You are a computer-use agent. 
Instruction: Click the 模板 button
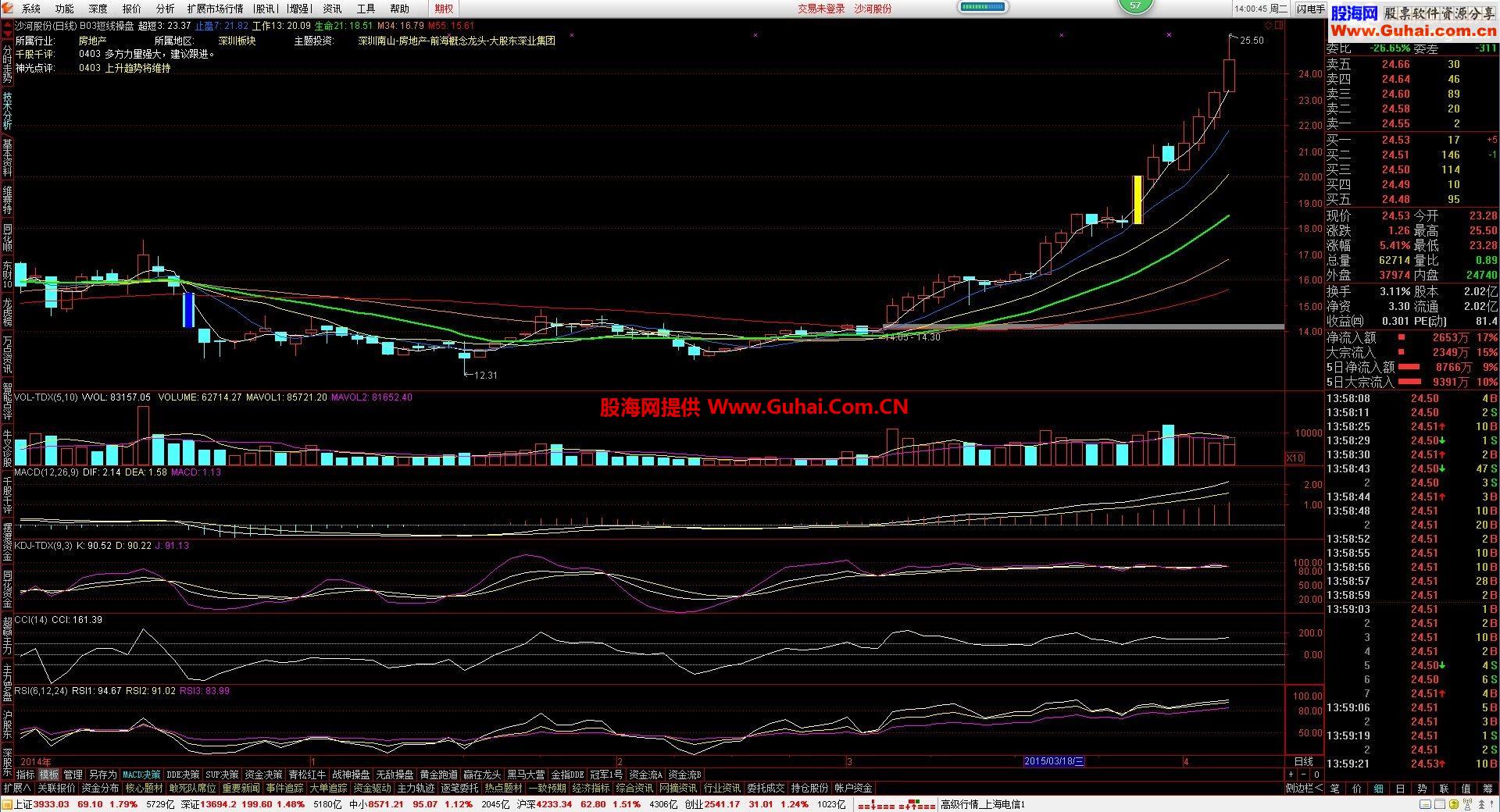click(x=49, y=775)
